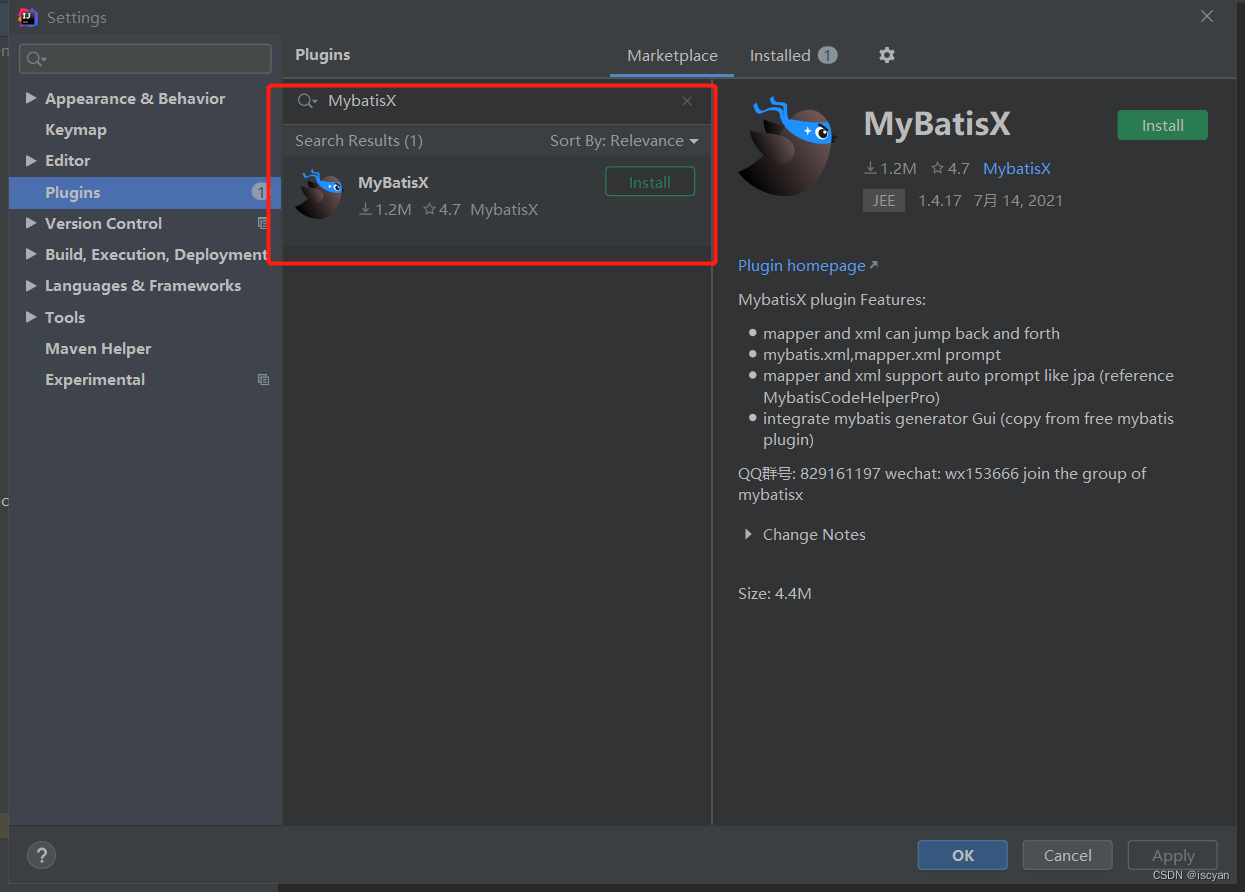Click the plugin search magnifier icon

point(307,101)
